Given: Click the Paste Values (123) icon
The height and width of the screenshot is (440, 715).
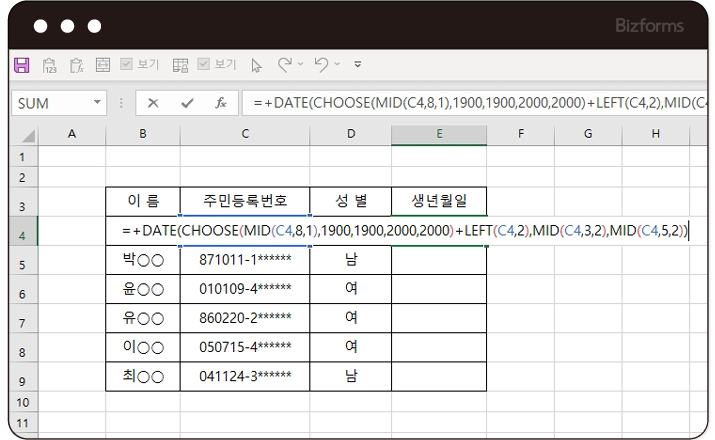Looking at the screenshot, I should pos(49,65).
